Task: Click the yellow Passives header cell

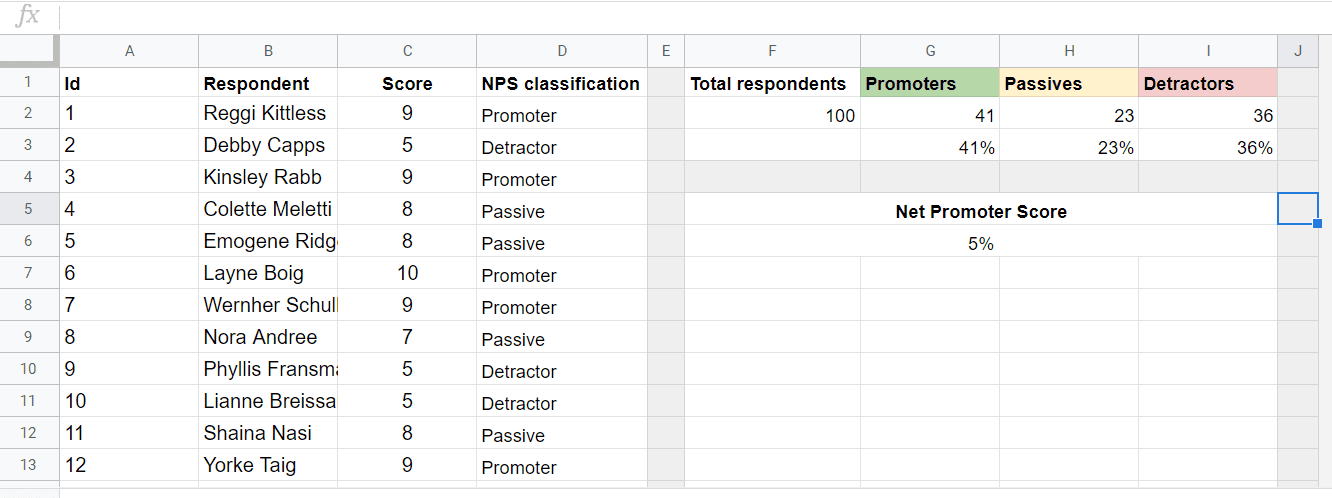Action: 1069,83
